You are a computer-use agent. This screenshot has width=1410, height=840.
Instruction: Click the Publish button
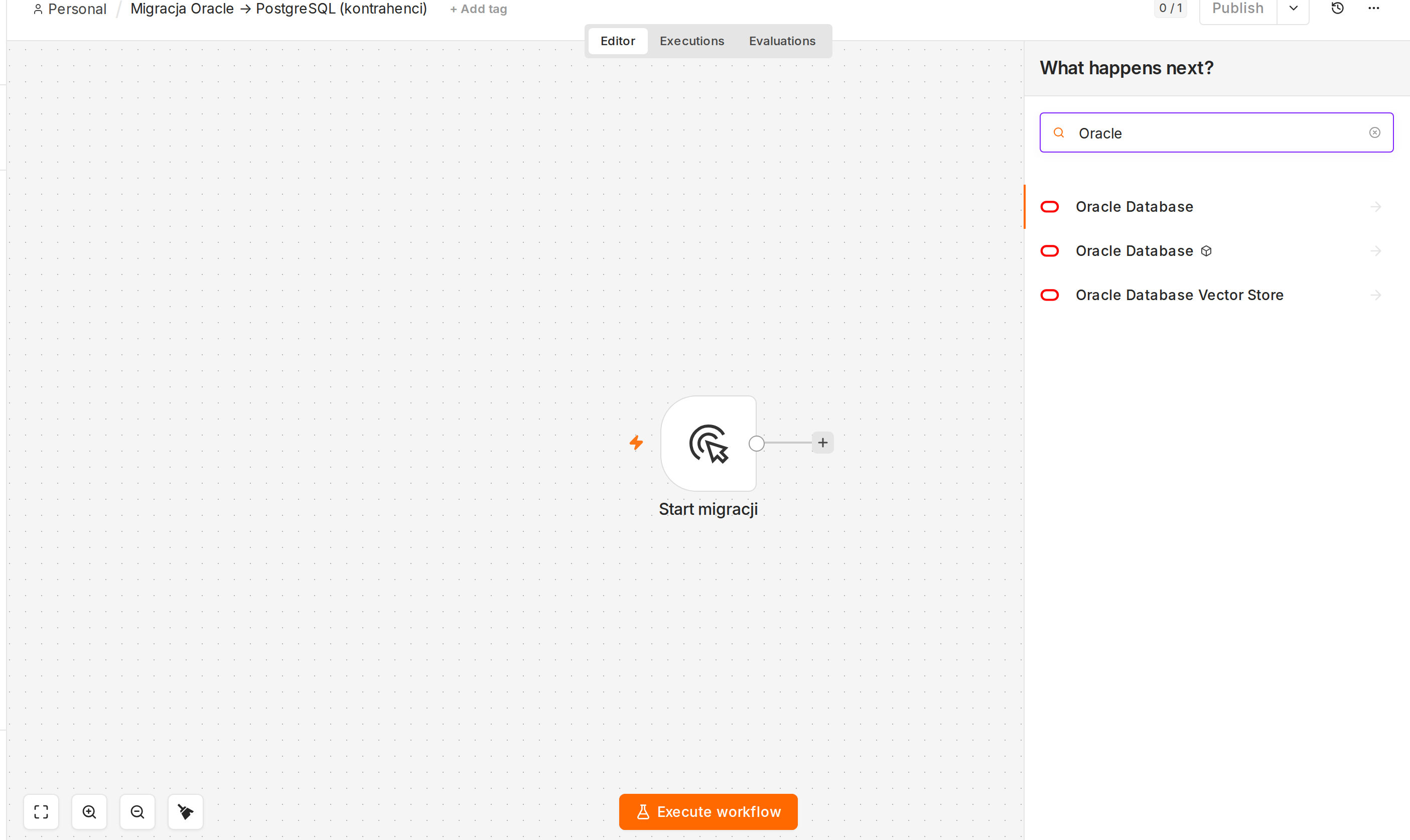(x=1237, y=9)
